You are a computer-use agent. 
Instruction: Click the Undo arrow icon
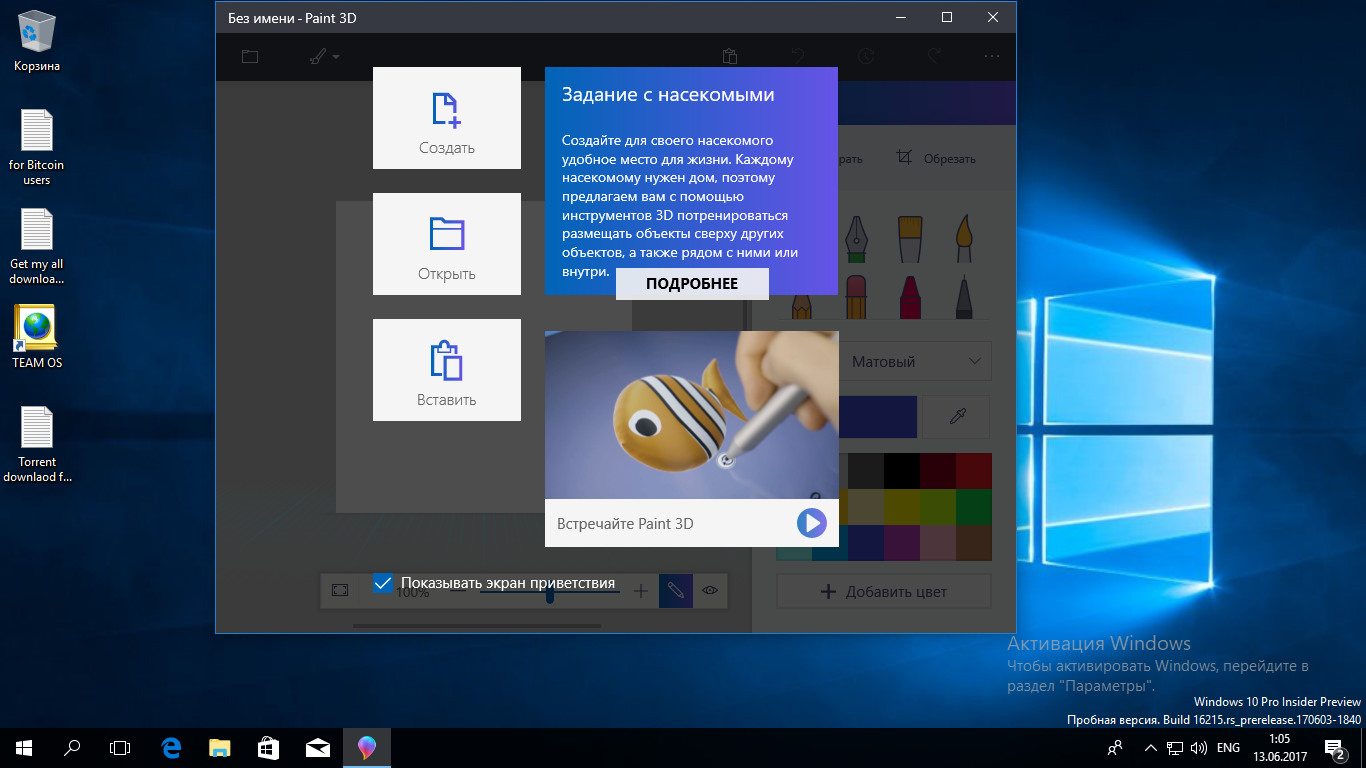click(798, 57)
